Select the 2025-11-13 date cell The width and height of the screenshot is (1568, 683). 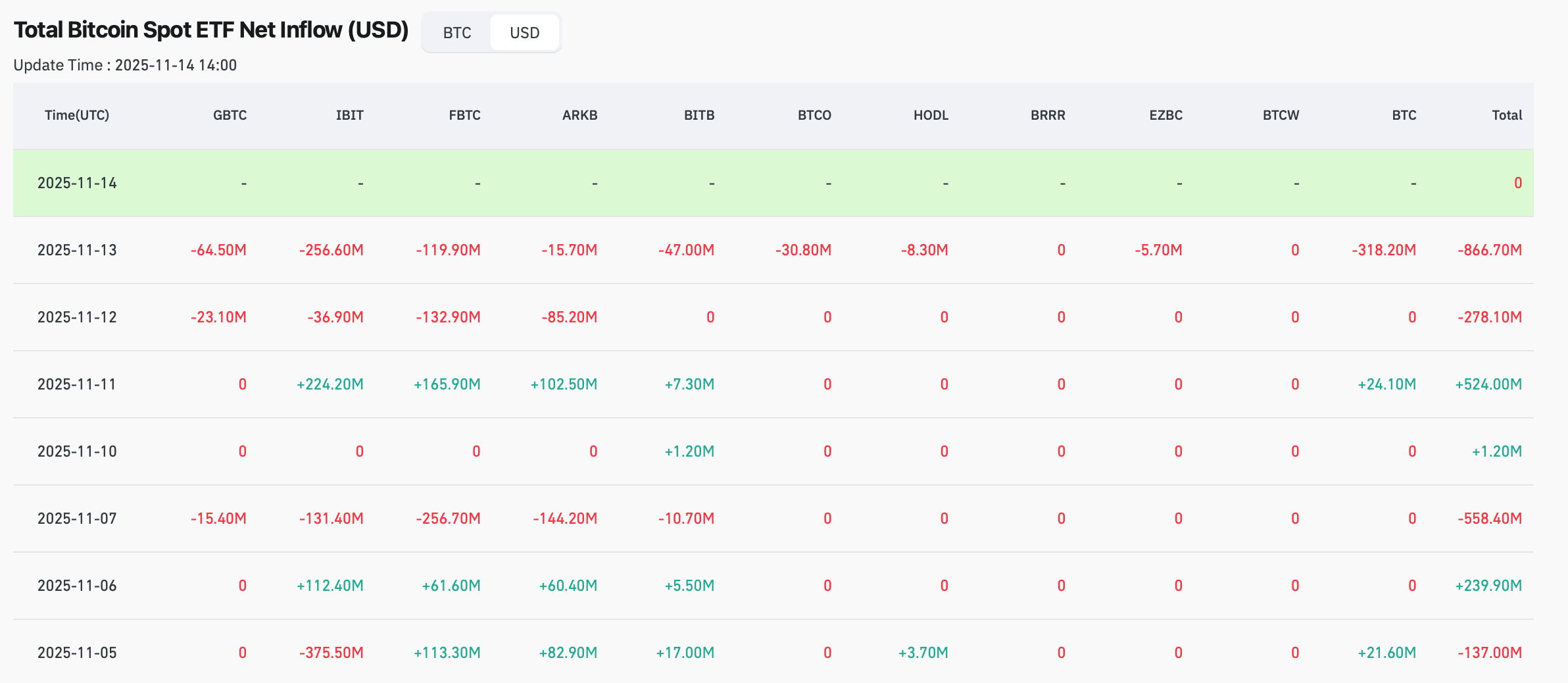pos(77,250)
